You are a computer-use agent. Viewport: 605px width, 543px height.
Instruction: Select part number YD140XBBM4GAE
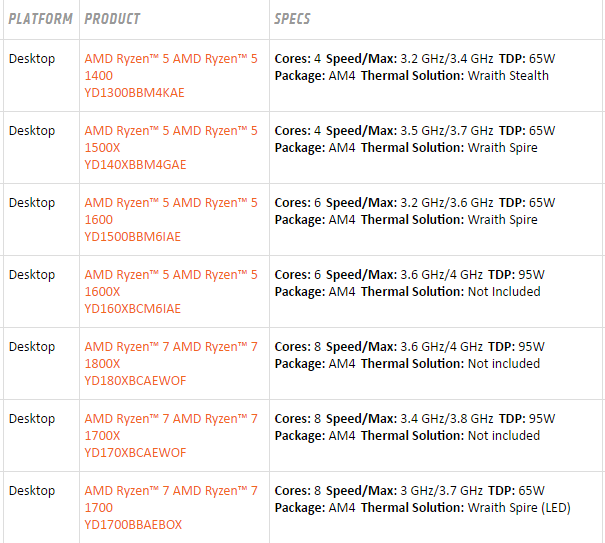[x=135, y=165]
